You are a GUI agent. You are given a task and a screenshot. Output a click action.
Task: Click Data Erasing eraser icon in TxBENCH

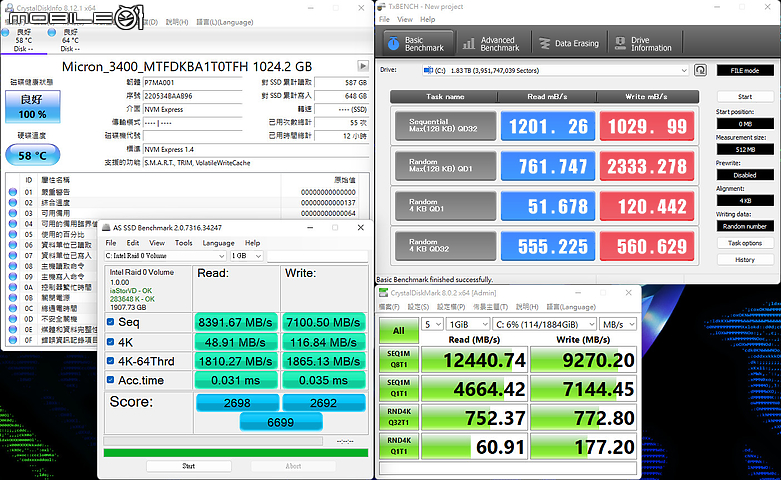click(545, 44)
